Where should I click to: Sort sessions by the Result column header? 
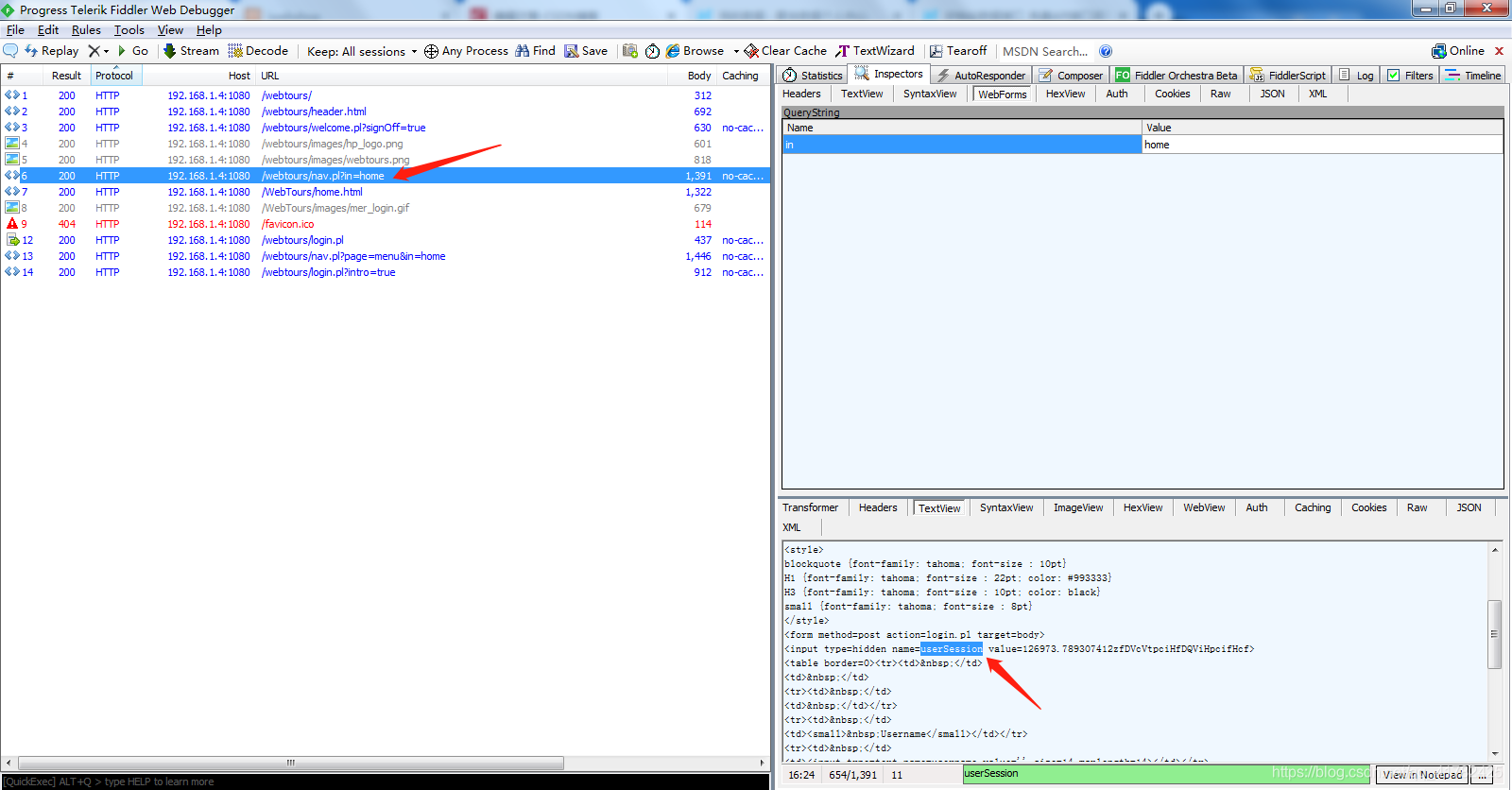click(x=66, y=76)
